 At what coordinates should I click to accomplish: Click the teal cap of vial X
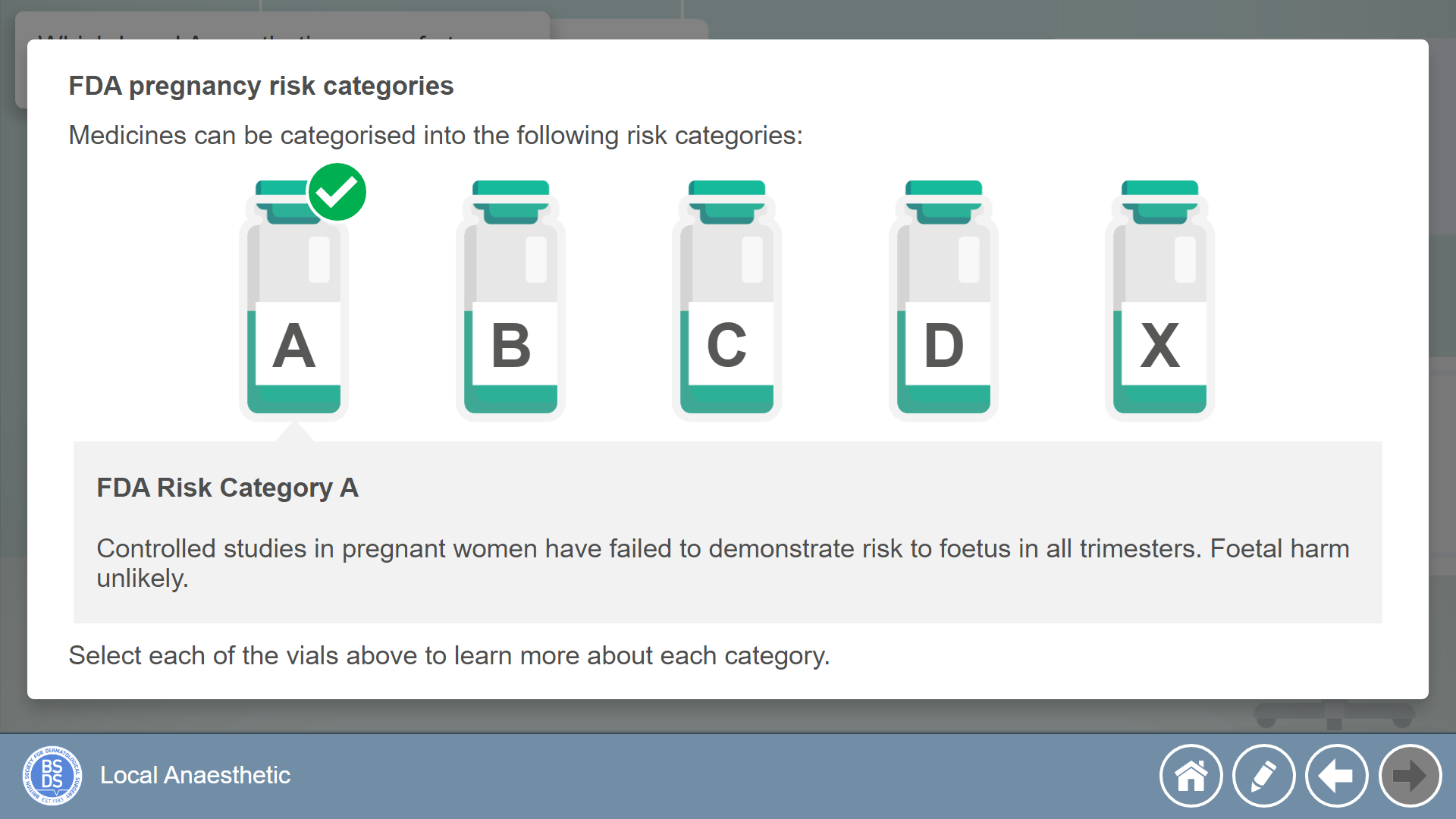[1159, 202]
